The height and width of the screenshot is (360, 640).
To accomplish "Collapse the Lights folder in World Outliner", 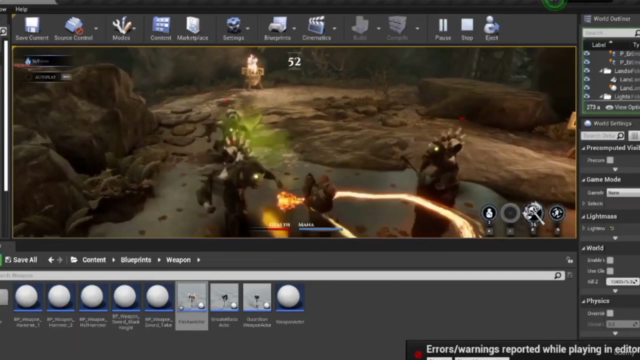I will tap(601, 97).
